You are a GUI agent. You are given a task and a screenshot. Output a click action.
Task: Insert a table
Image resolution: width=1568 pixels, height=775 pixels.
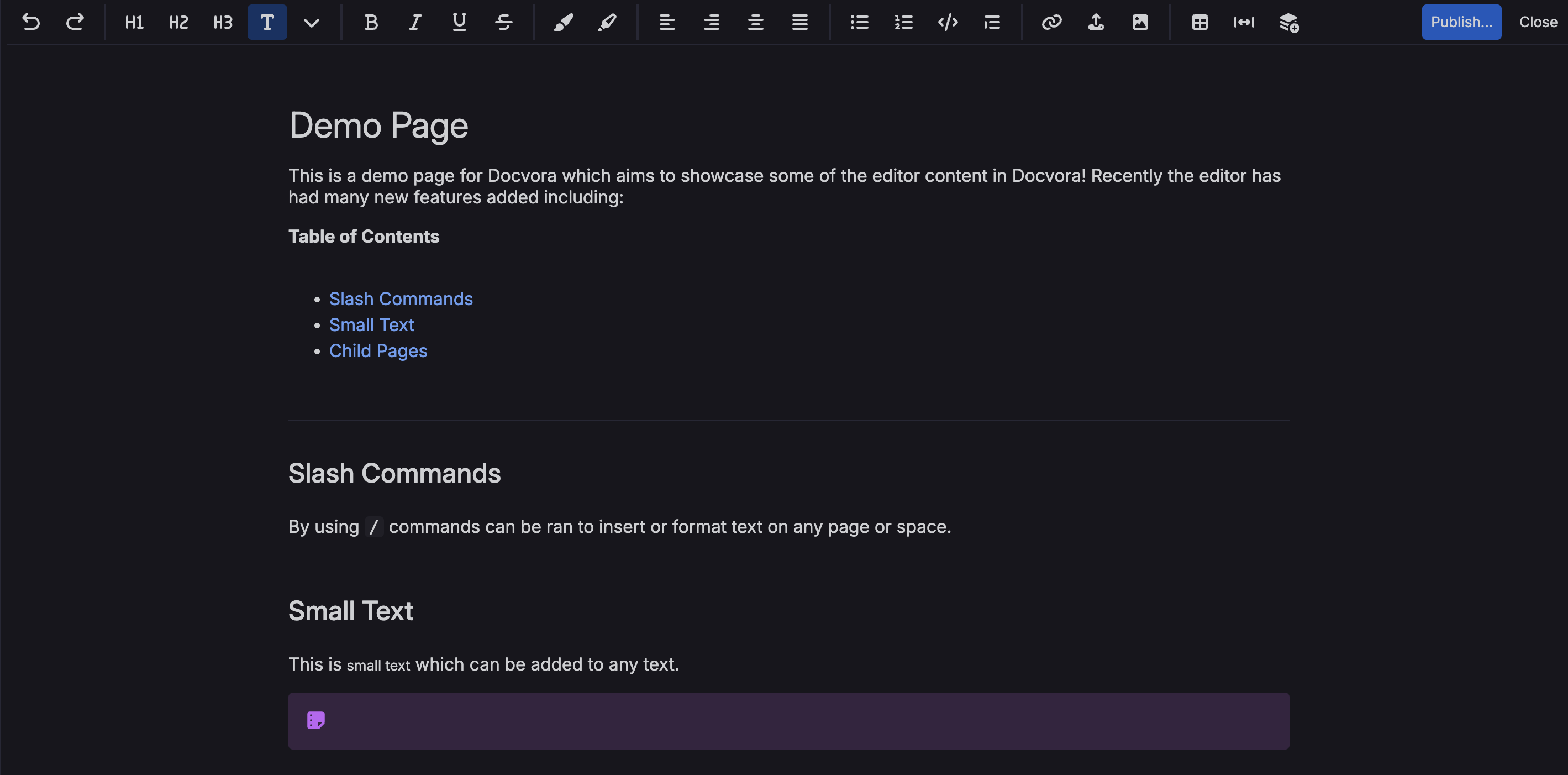coord(1199,23)
